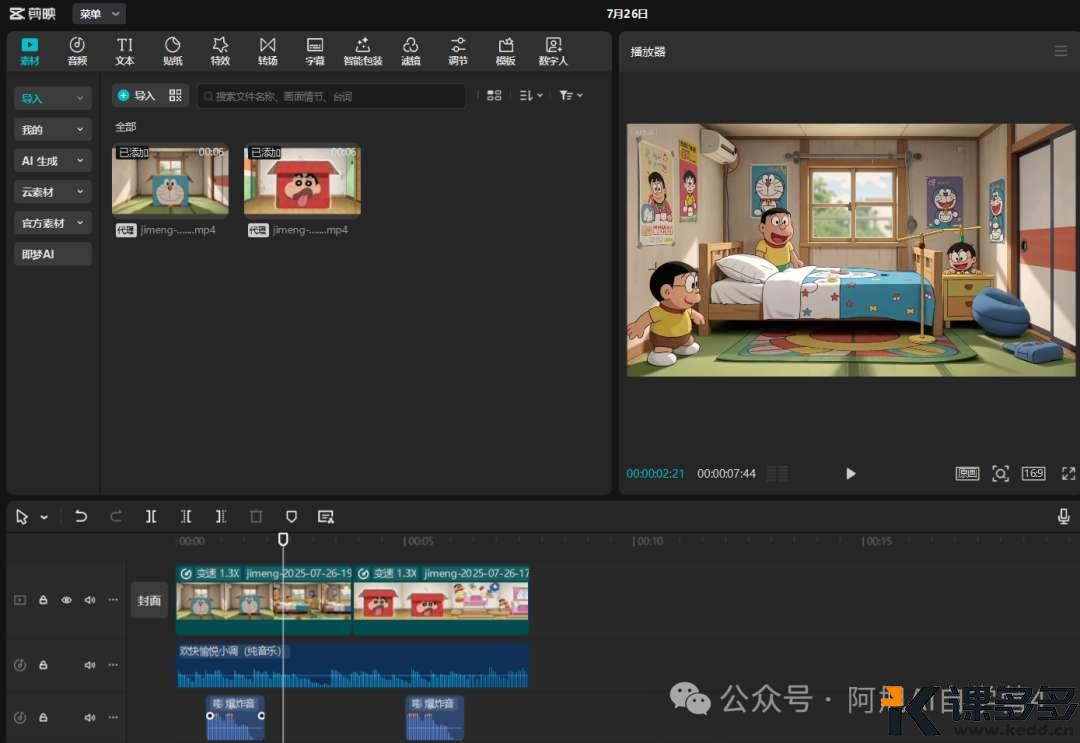
Task: Delete the right part at the playhead
Action: coord(221,516)
